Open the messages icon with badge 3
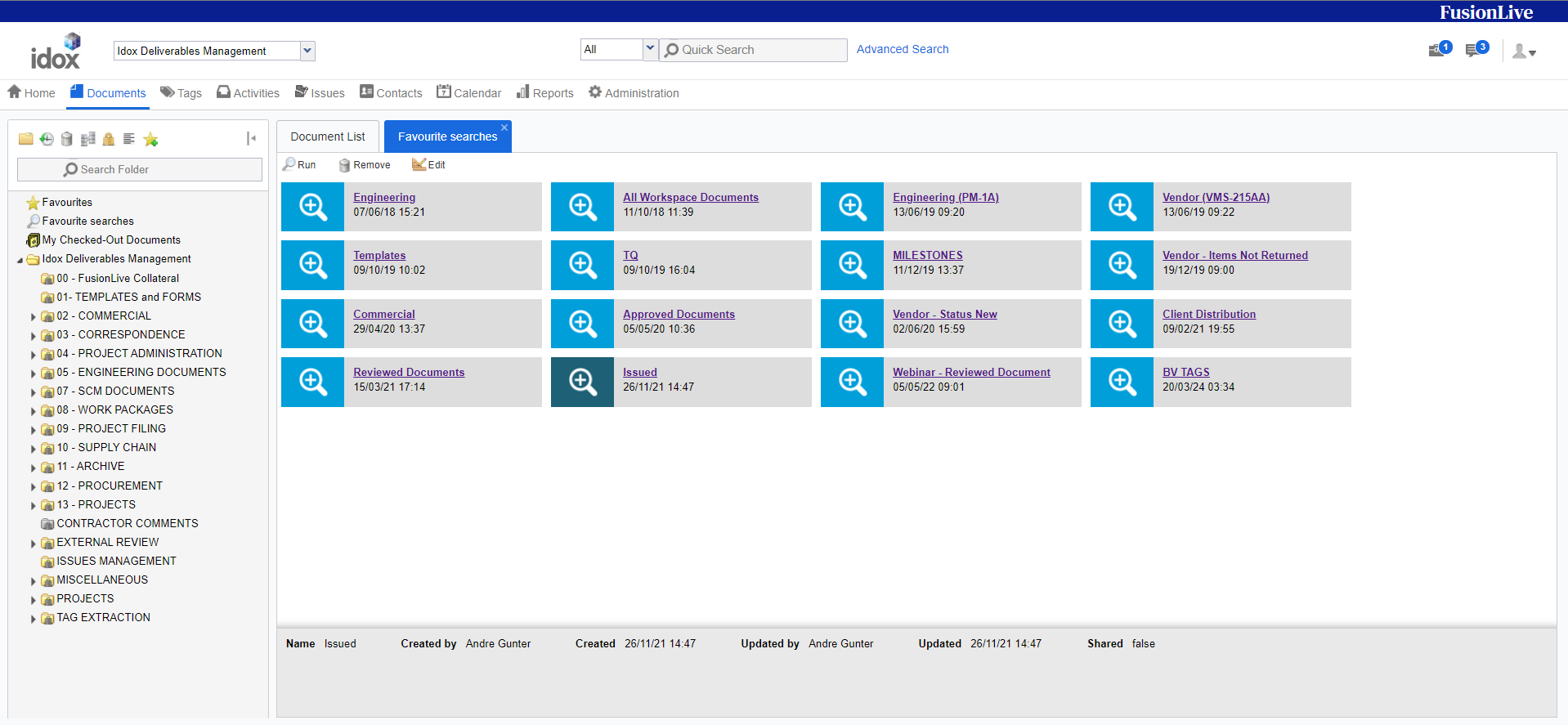This screenshot has width=1568, height=725. click(1475, 51)
